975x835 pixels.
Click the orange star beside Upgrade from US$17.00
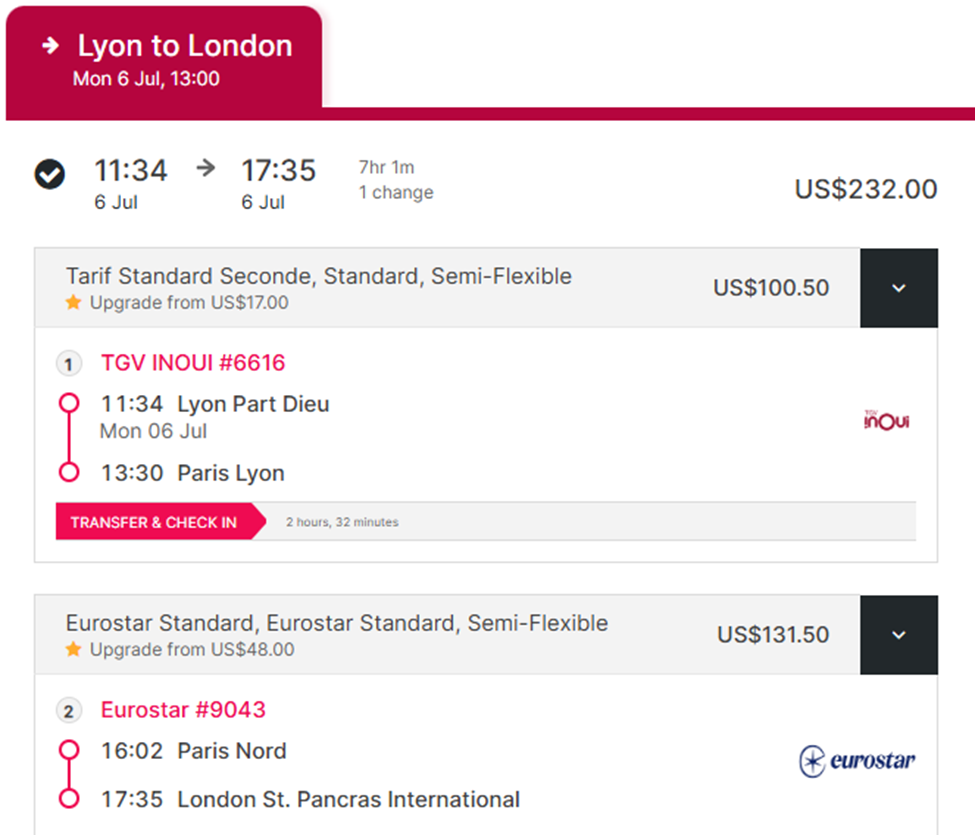73,303
